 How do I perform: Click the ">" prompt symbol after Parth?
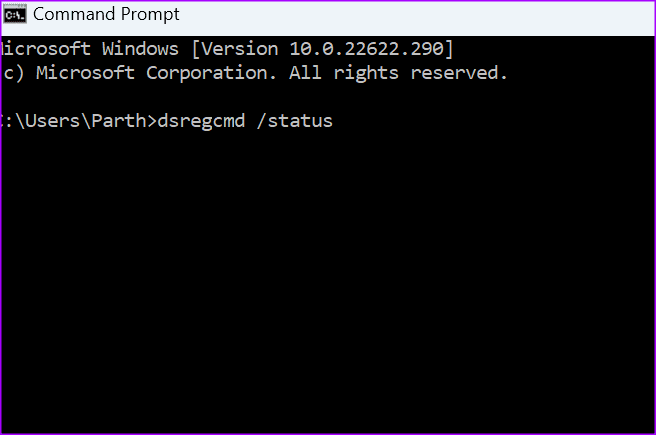[x=152, y=122]
